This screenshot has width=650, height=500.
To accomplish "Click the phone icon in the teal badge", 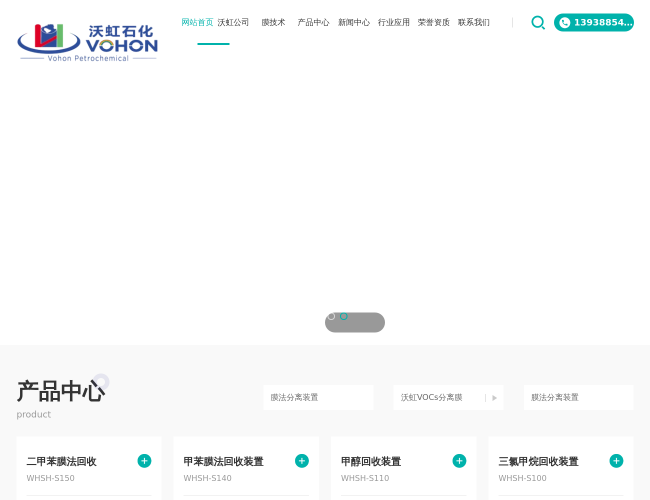I will point(565,23).
